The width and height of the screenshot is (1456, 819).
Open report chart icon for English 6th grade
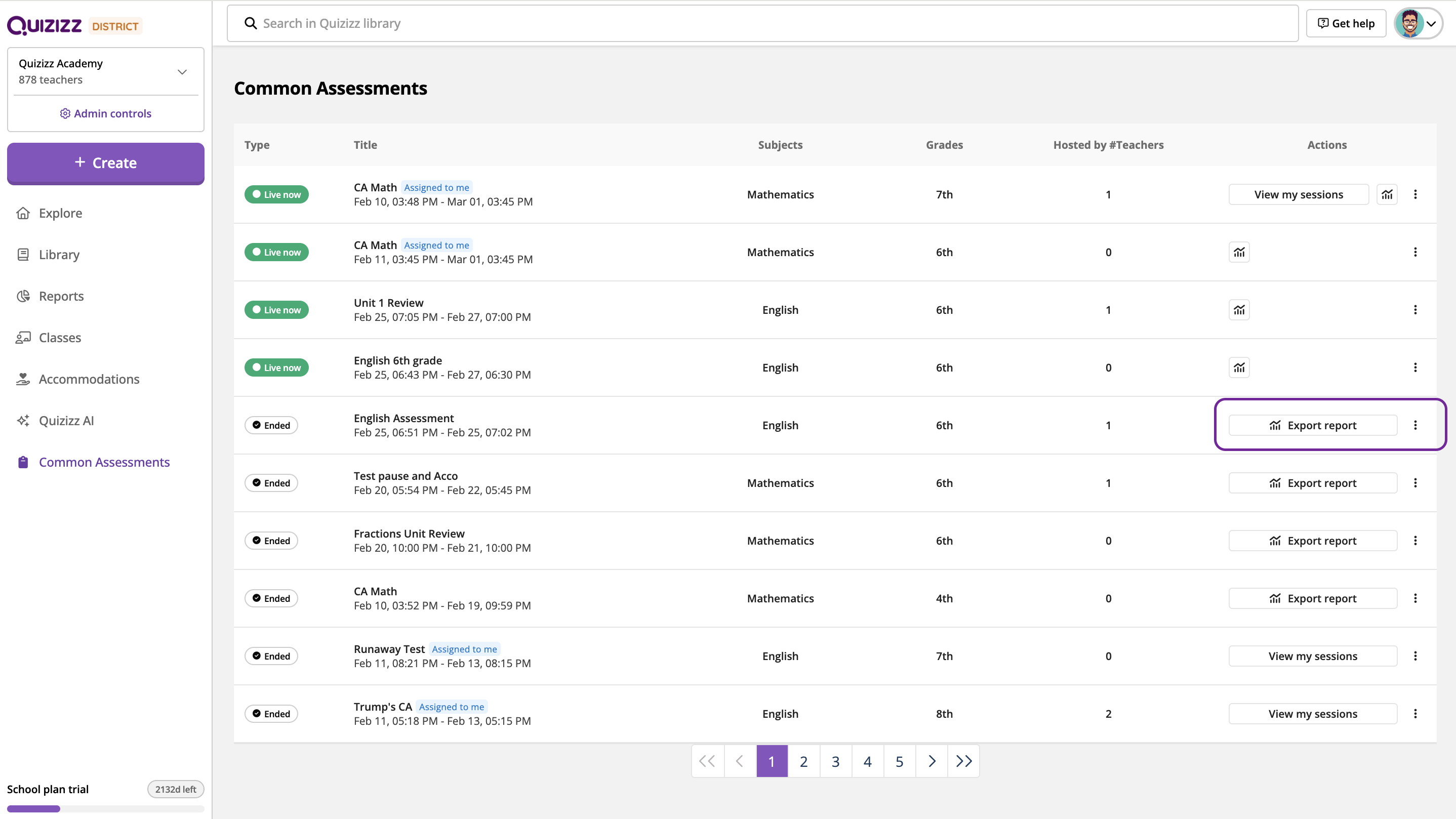click(1239, 367)
